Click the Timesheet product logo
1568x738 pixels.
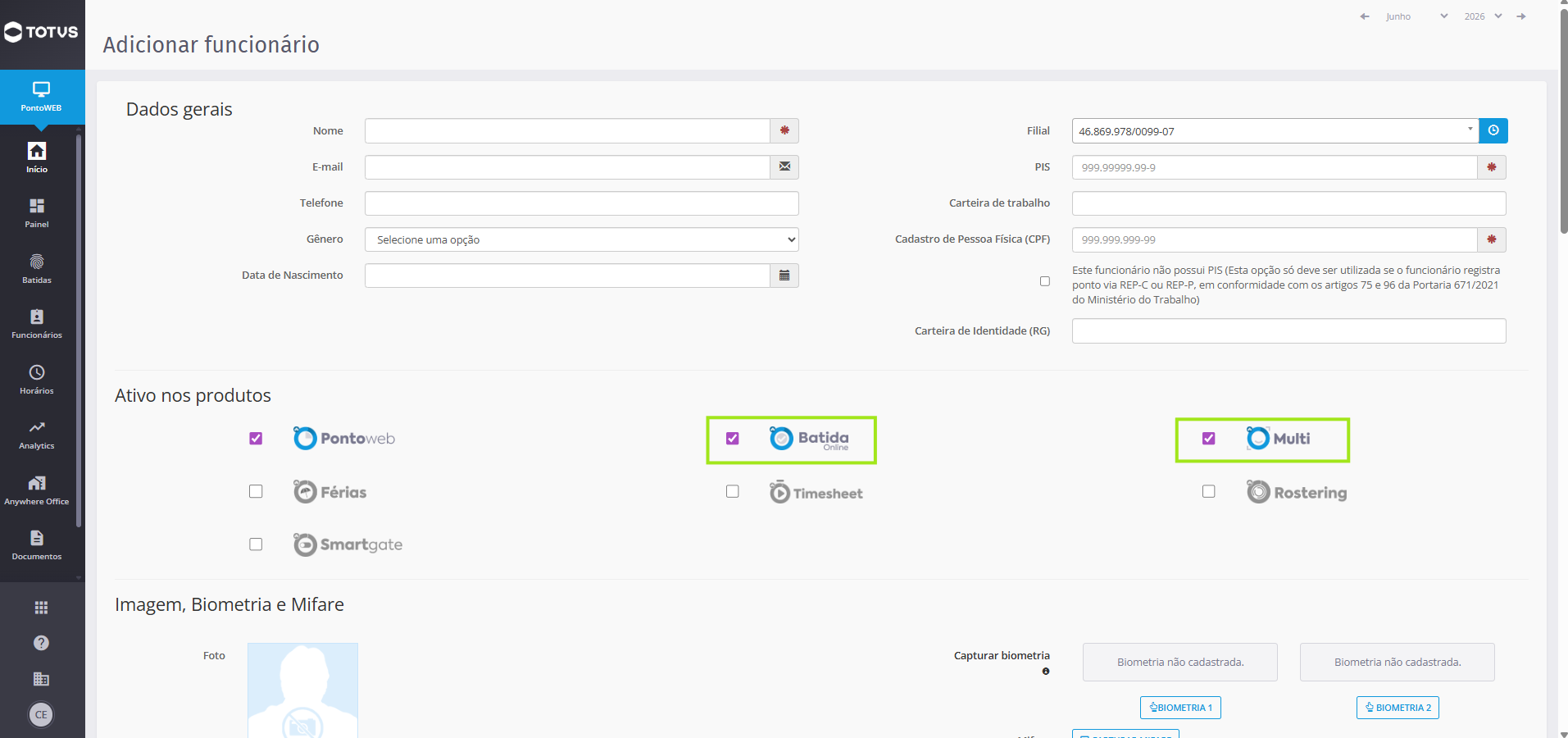(816, 492)
